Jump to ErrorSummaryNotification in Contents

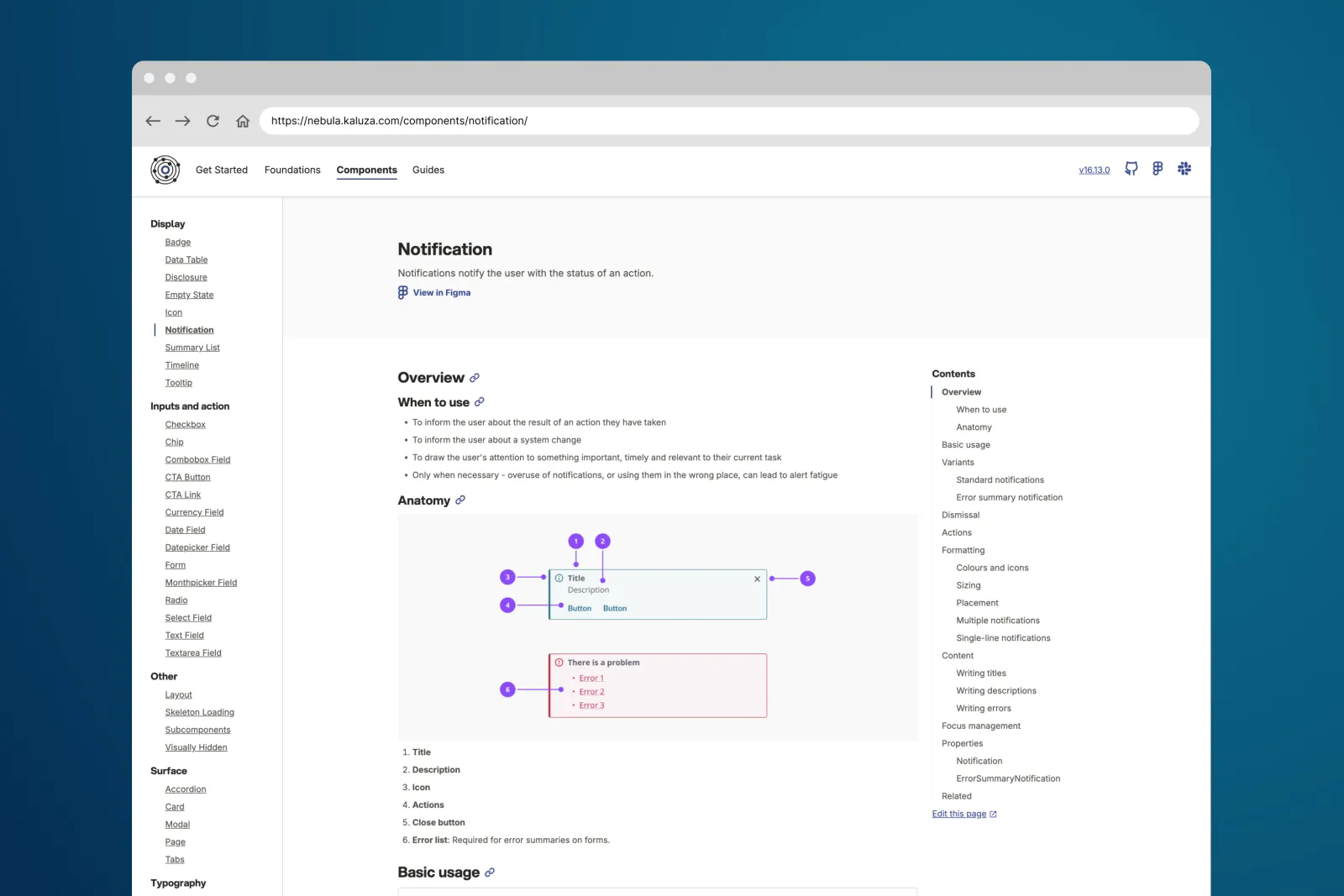click(1008, 779)
